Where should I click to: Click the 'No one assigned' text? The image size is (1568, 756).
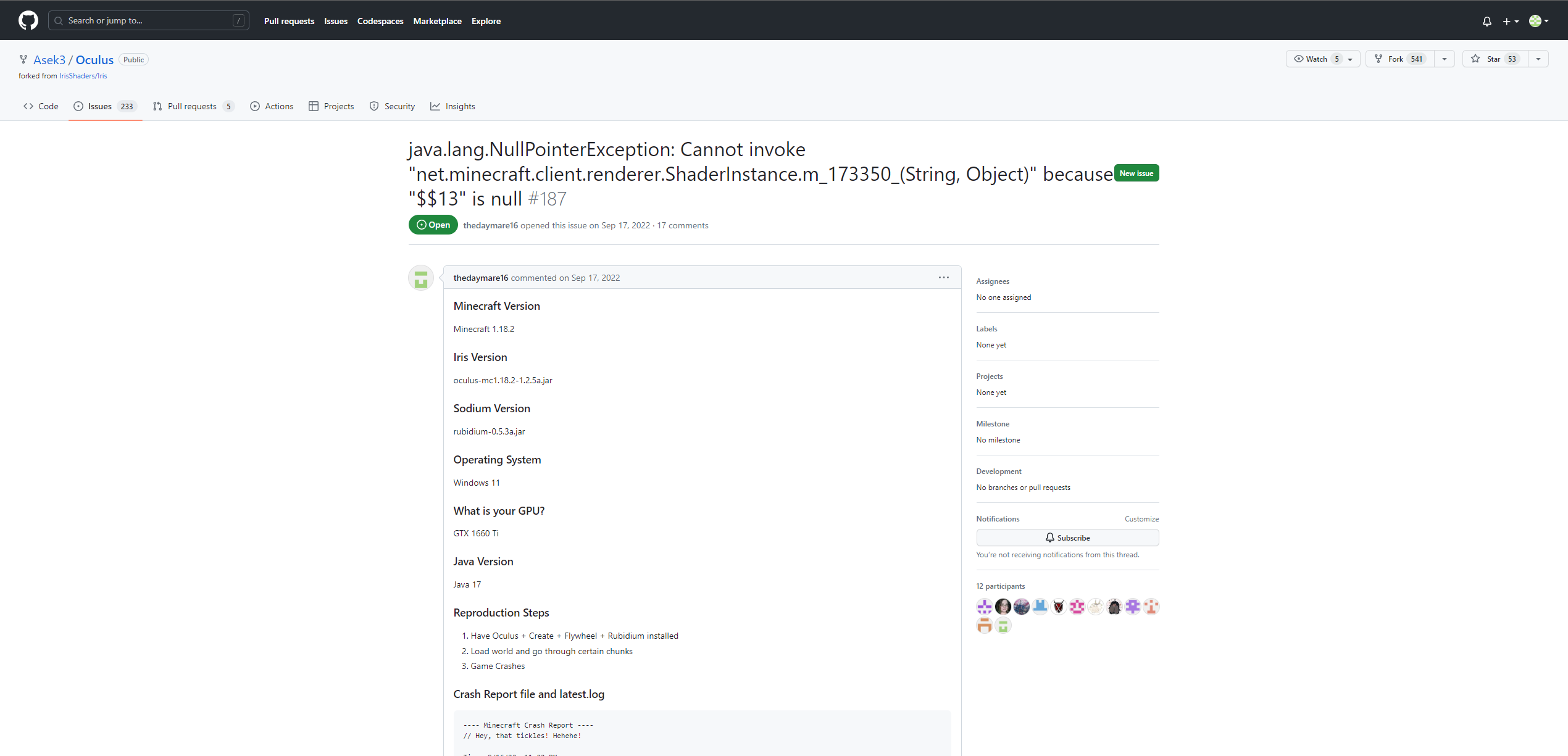pos(1004,297)
